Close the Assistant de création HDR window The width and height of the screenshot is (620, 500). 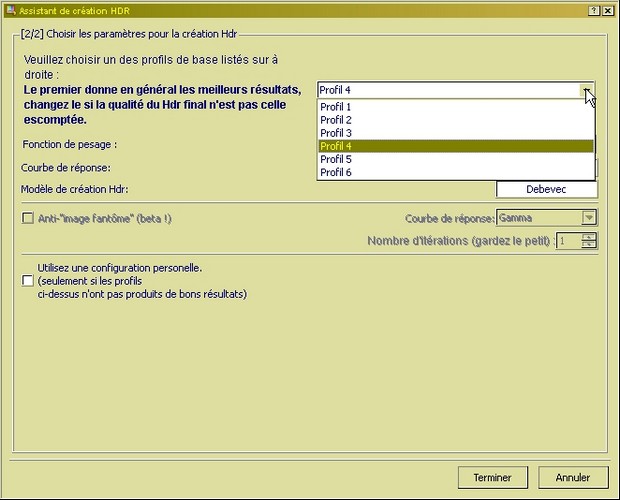[x=609, y=8]
